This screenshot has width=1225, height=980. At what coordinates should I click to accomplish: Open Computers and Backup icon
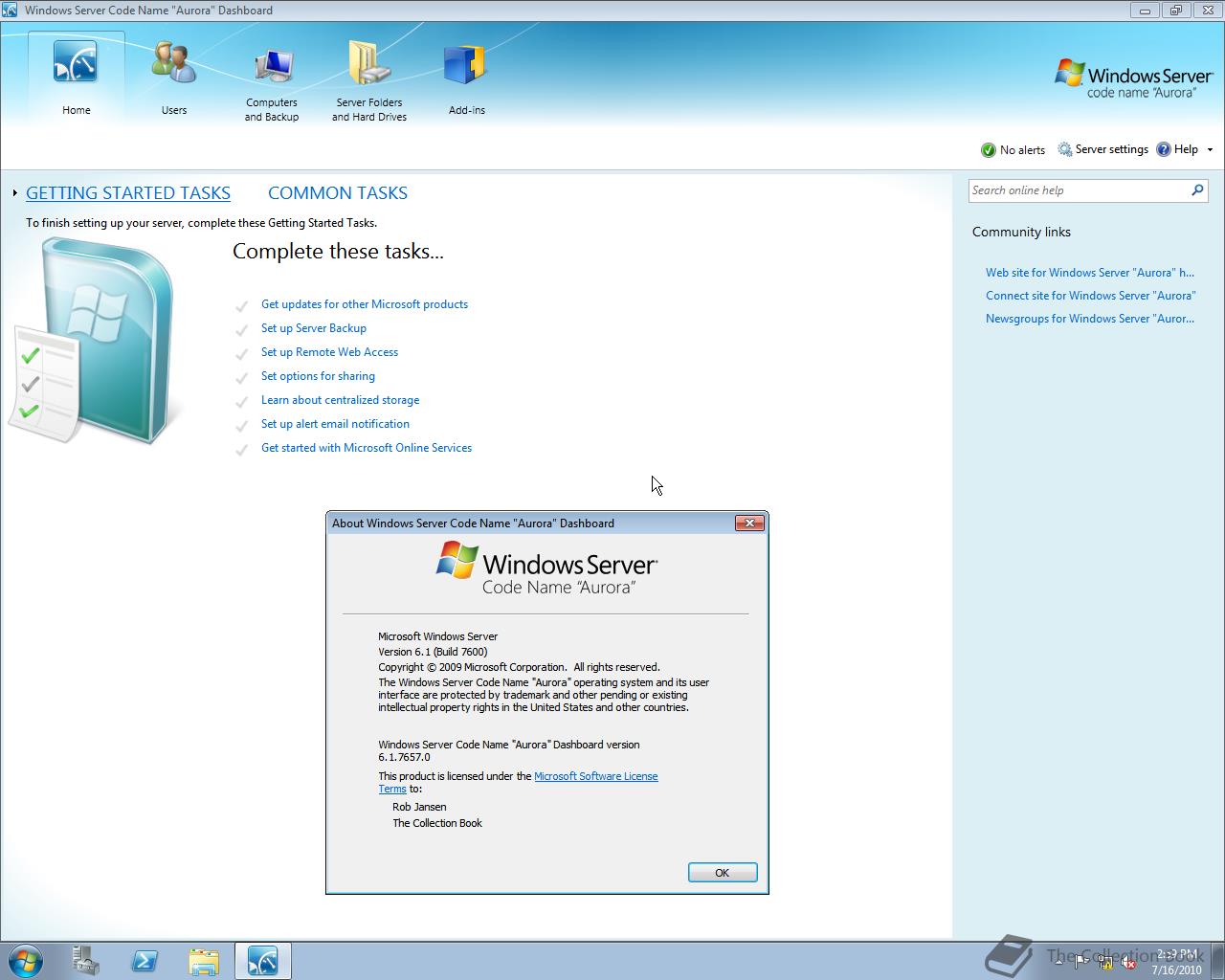point(272,65)
